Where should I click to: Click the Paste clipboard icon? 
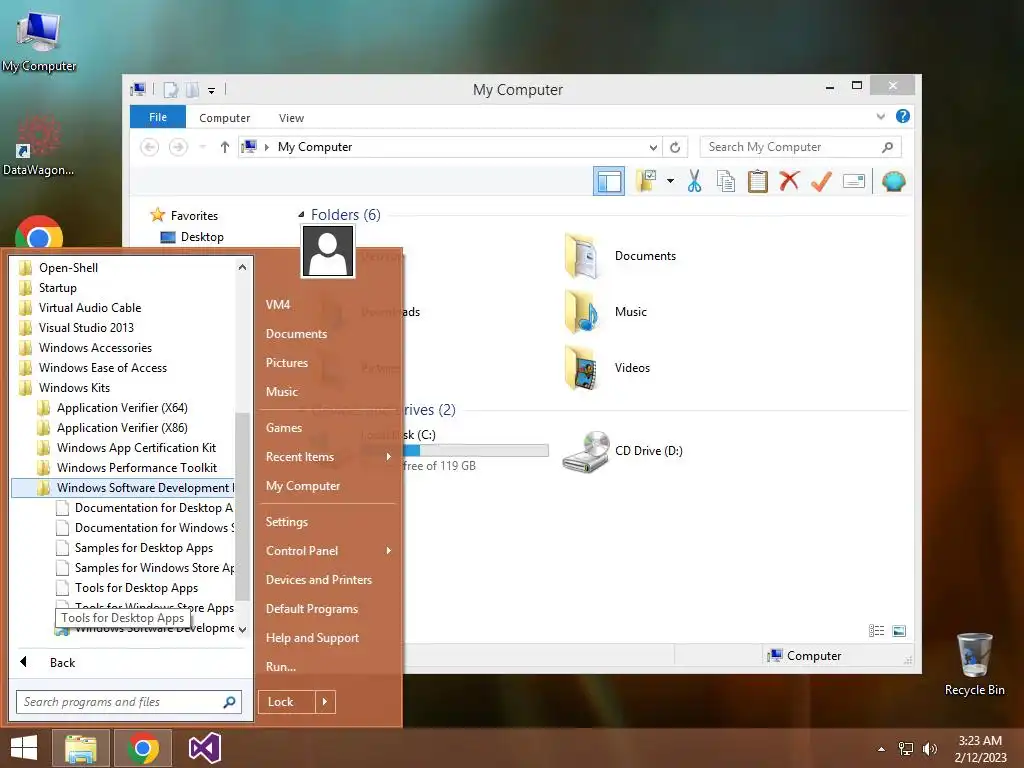click(758, 181)
